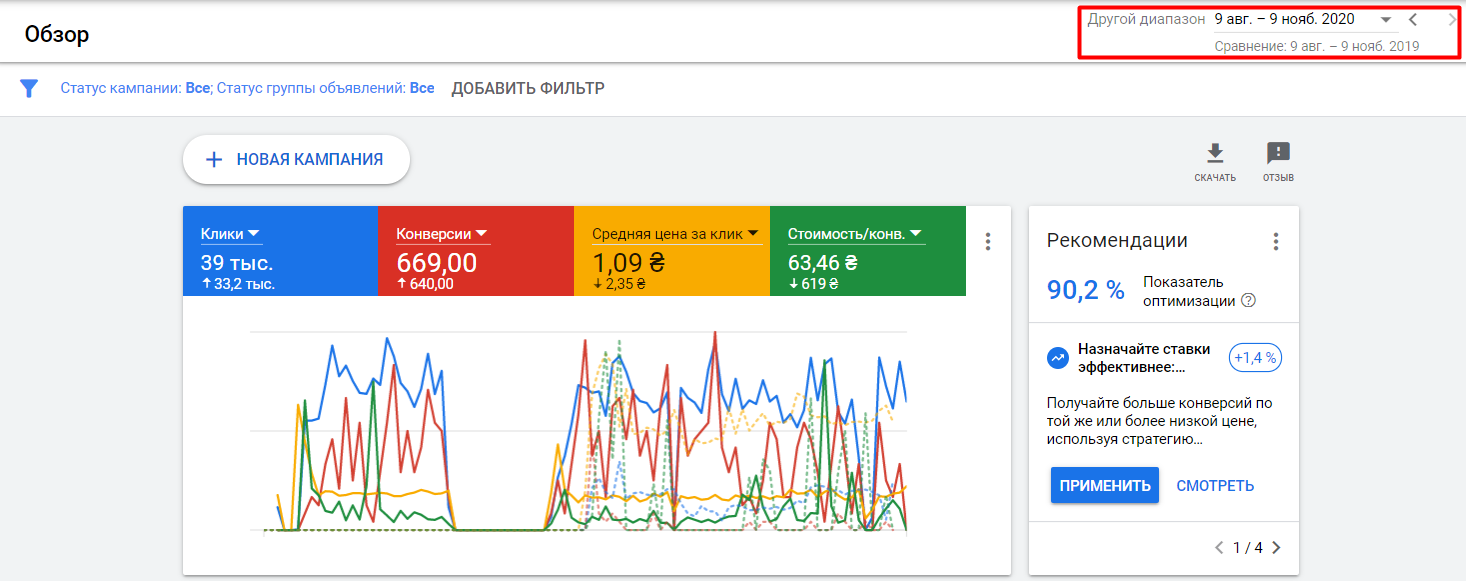Screen dimensions: 1466x581
Task: Open the feedback (Отзыв) icon
Action: click(1278, 153)
